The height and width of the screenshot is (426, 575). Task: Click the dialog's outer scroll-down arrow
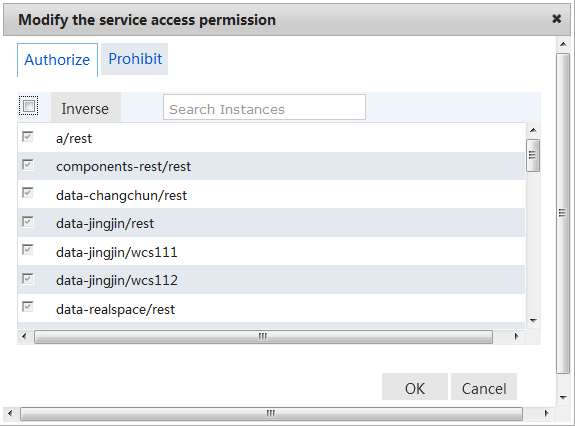tap(563, 397)
